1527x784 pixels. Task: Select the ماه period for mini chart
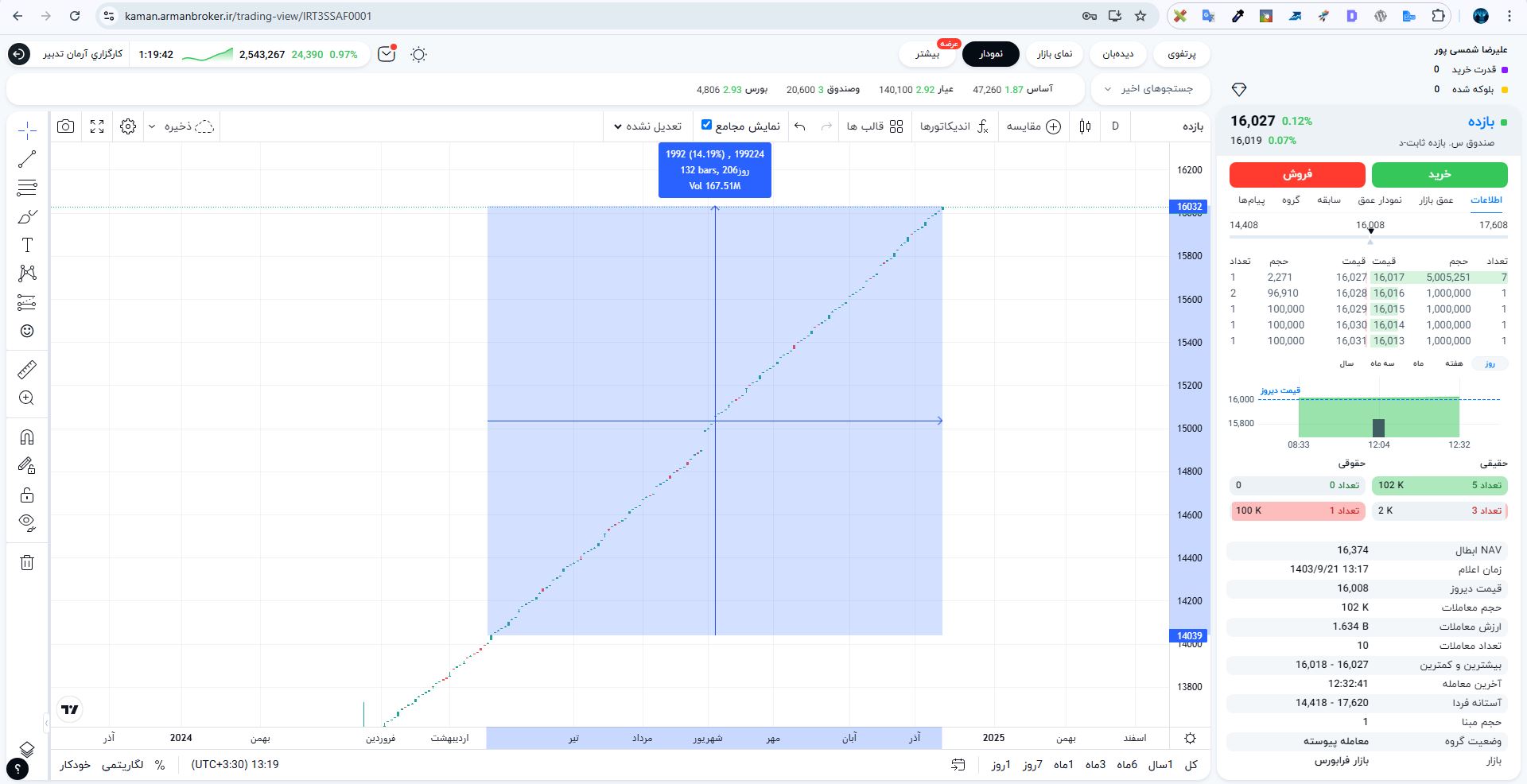[1418, 363]
